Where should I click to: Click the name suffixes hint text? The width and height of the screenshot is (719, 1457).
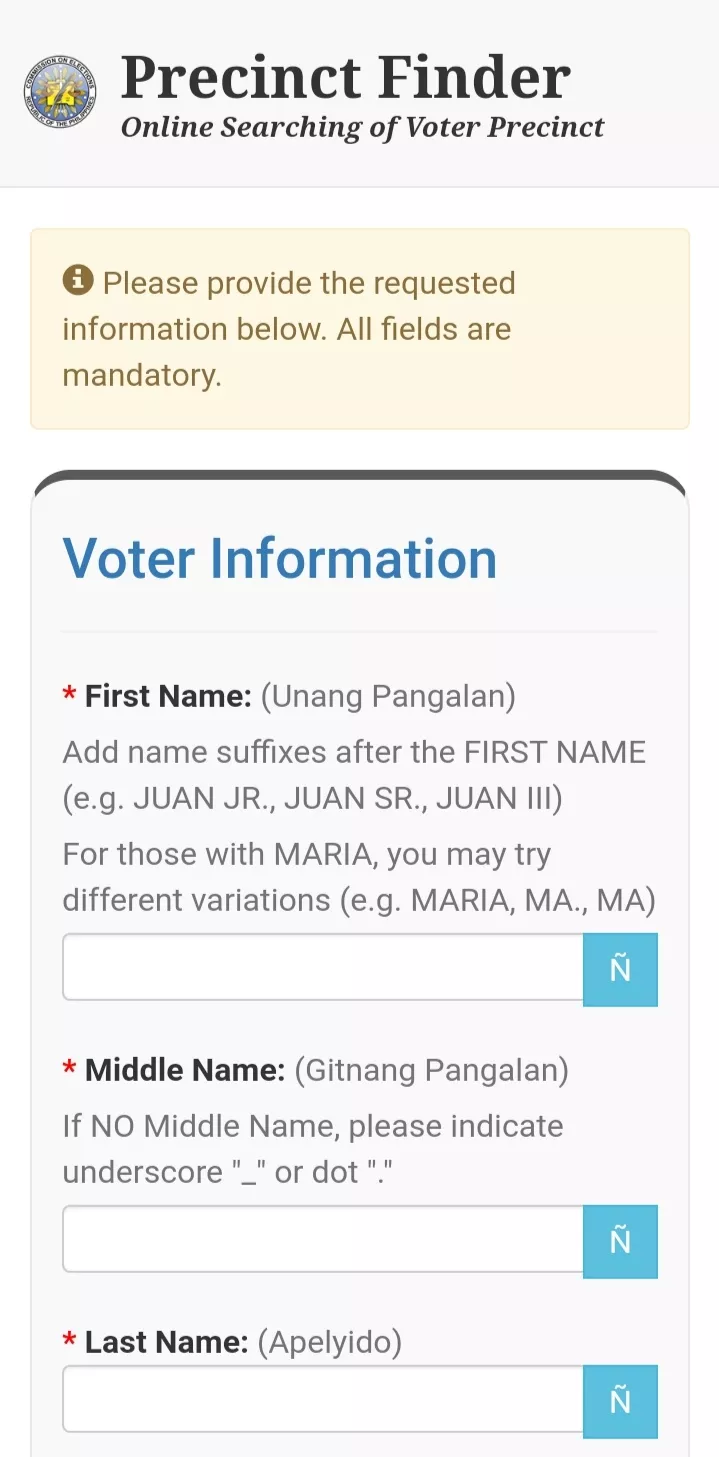(x=355, y=775)
